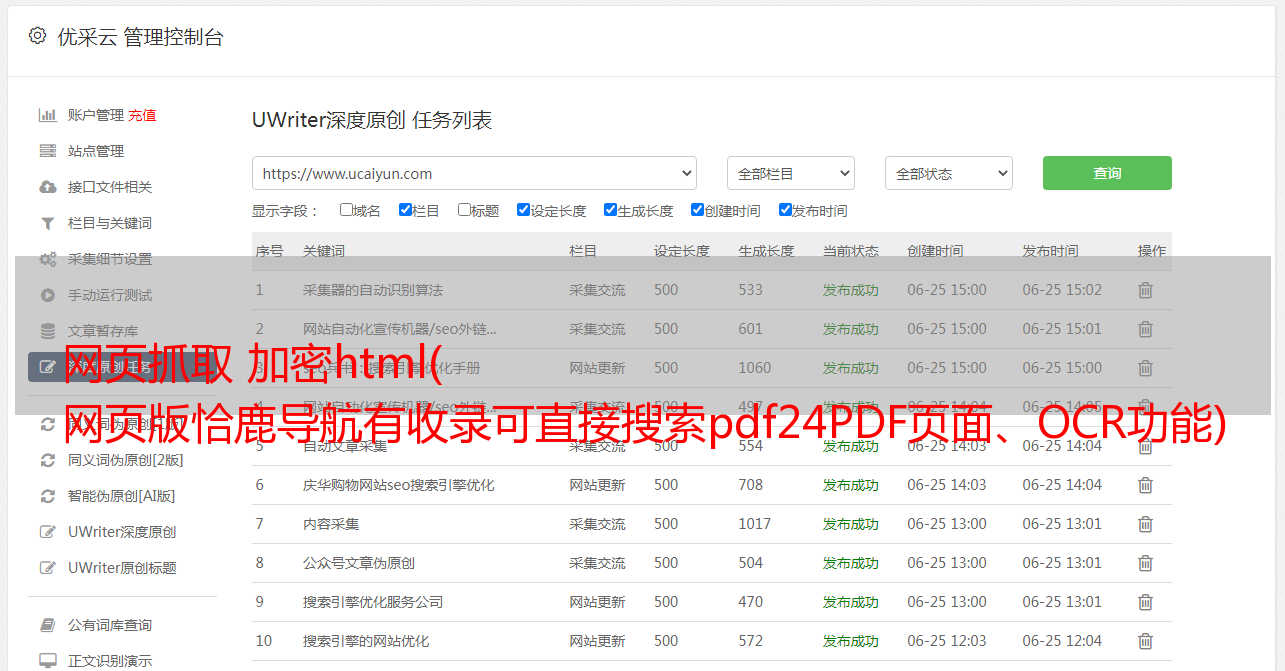This screenshot has width=1285, height=671.
Task: Open 手动运行测试 via its play icon
Action: coord(47,295)
